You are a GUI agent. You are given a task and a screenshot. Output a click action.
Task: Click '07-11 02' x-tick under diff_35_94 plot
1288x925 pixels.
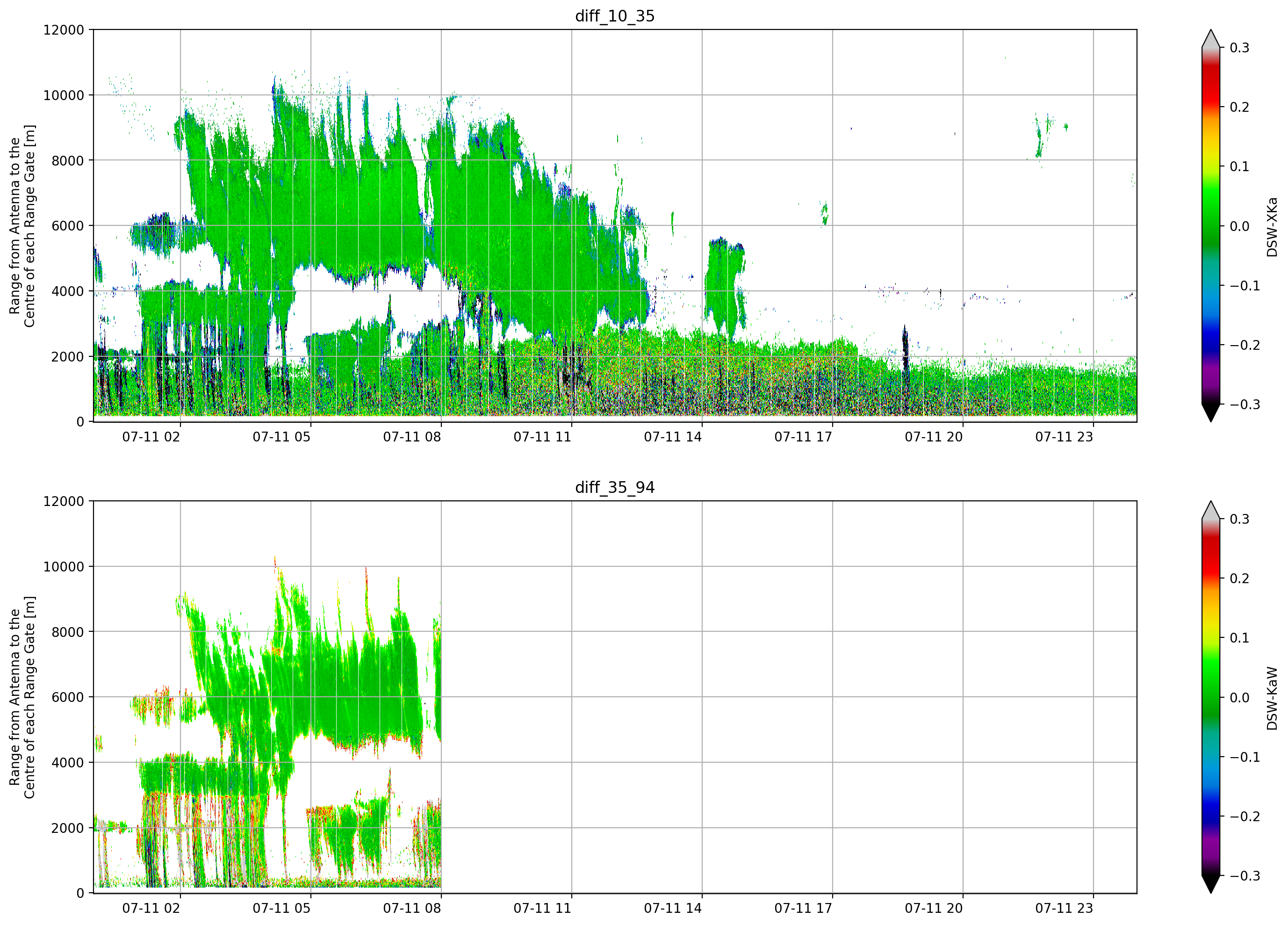tap(151, 909)
